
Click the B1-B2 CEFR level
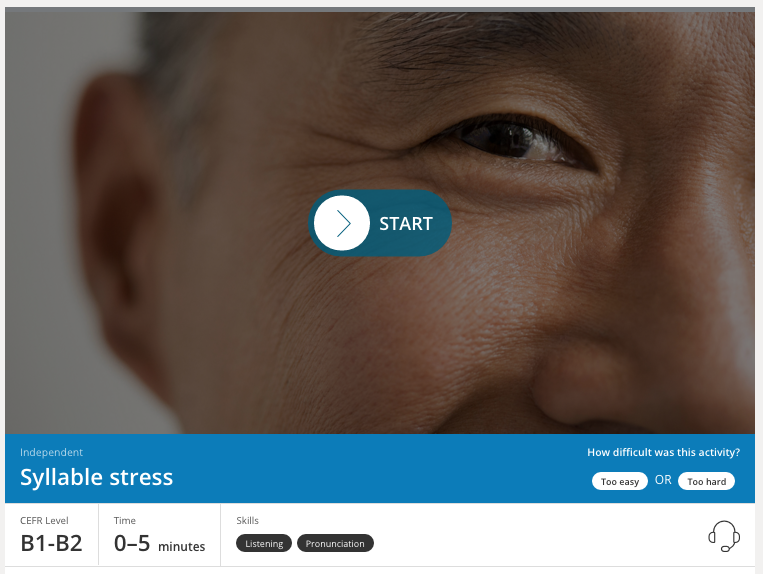pos(51,543)
